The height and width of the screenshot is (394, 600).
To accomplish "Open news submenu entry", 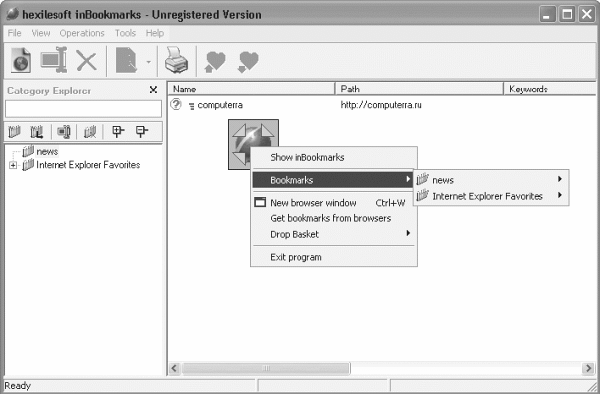I will pos(491,180).
